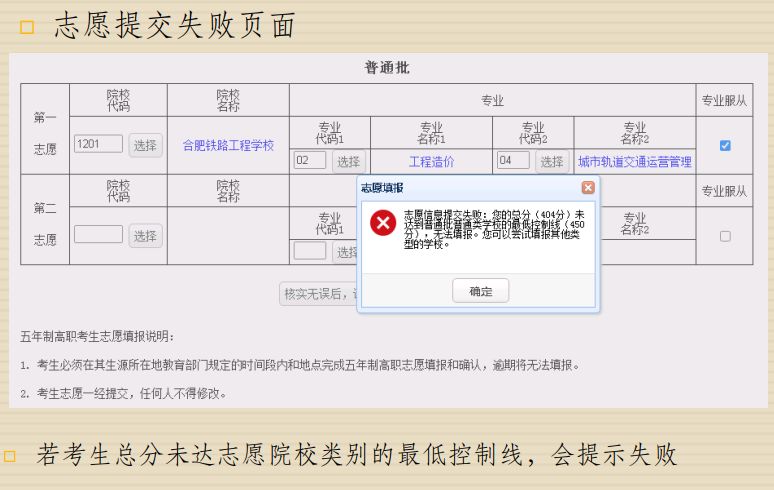Click the 普通批 heading
Image resolution: width=774 pixels, height=490 pixels.
click(x=387, y=68)
